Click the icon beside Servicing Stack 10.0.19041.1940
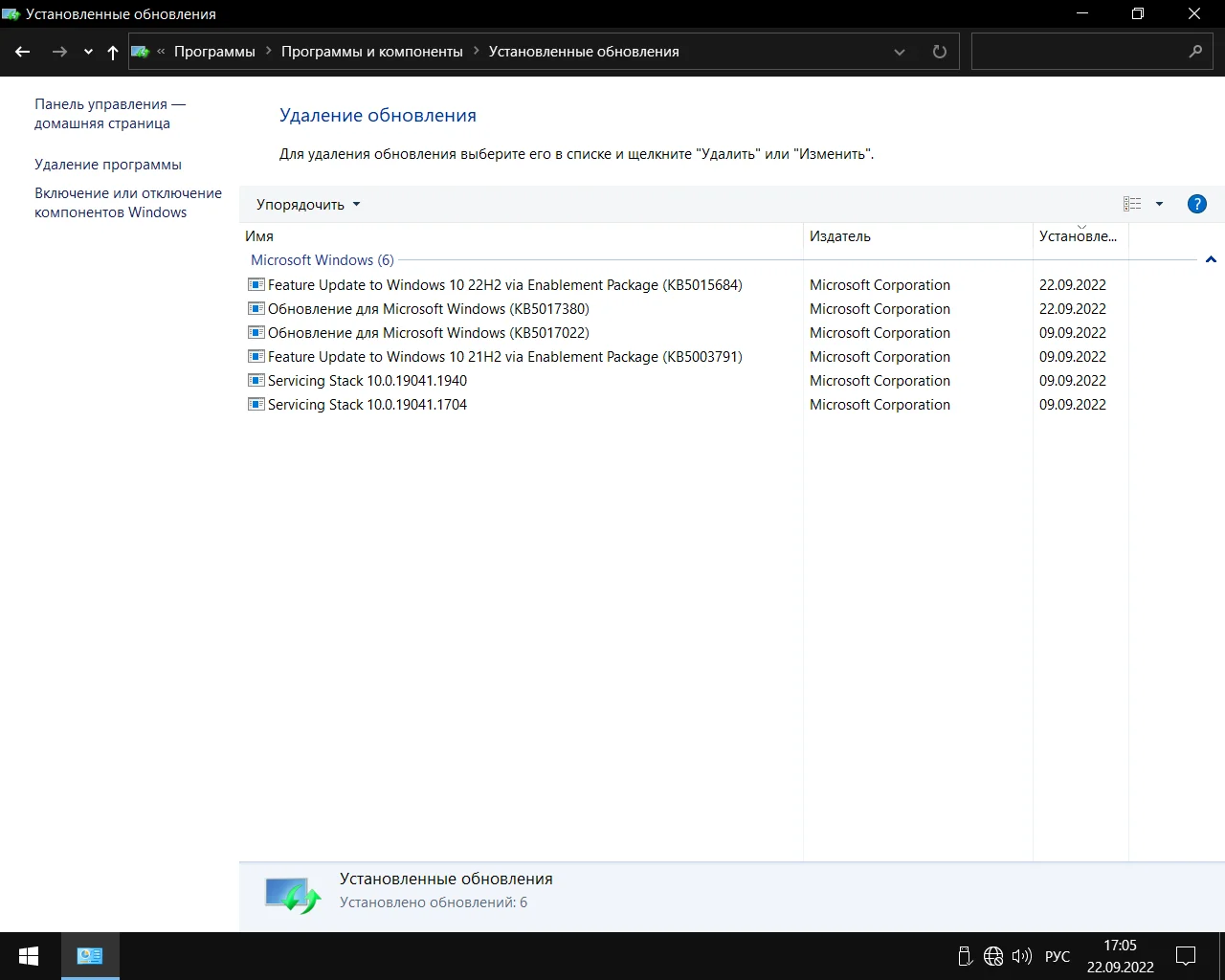 click(256, 380)
